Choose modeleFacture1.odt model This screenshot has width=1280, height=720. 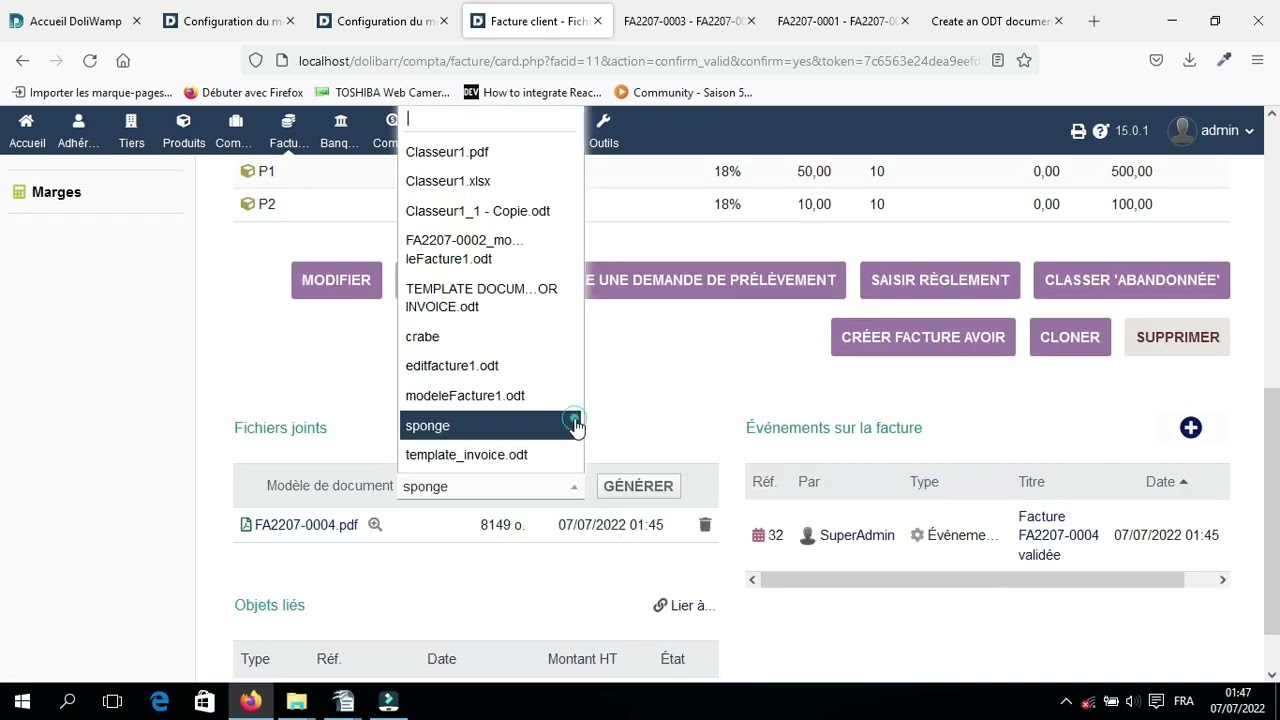click(491, 396)
